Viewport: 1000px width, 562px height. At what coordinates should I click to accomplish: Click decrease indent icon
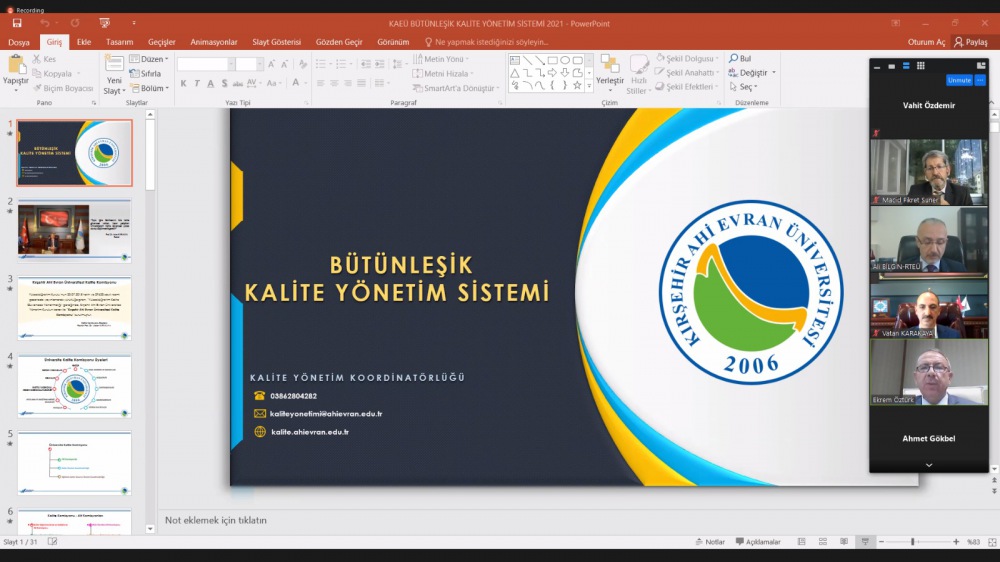[365, 64]
